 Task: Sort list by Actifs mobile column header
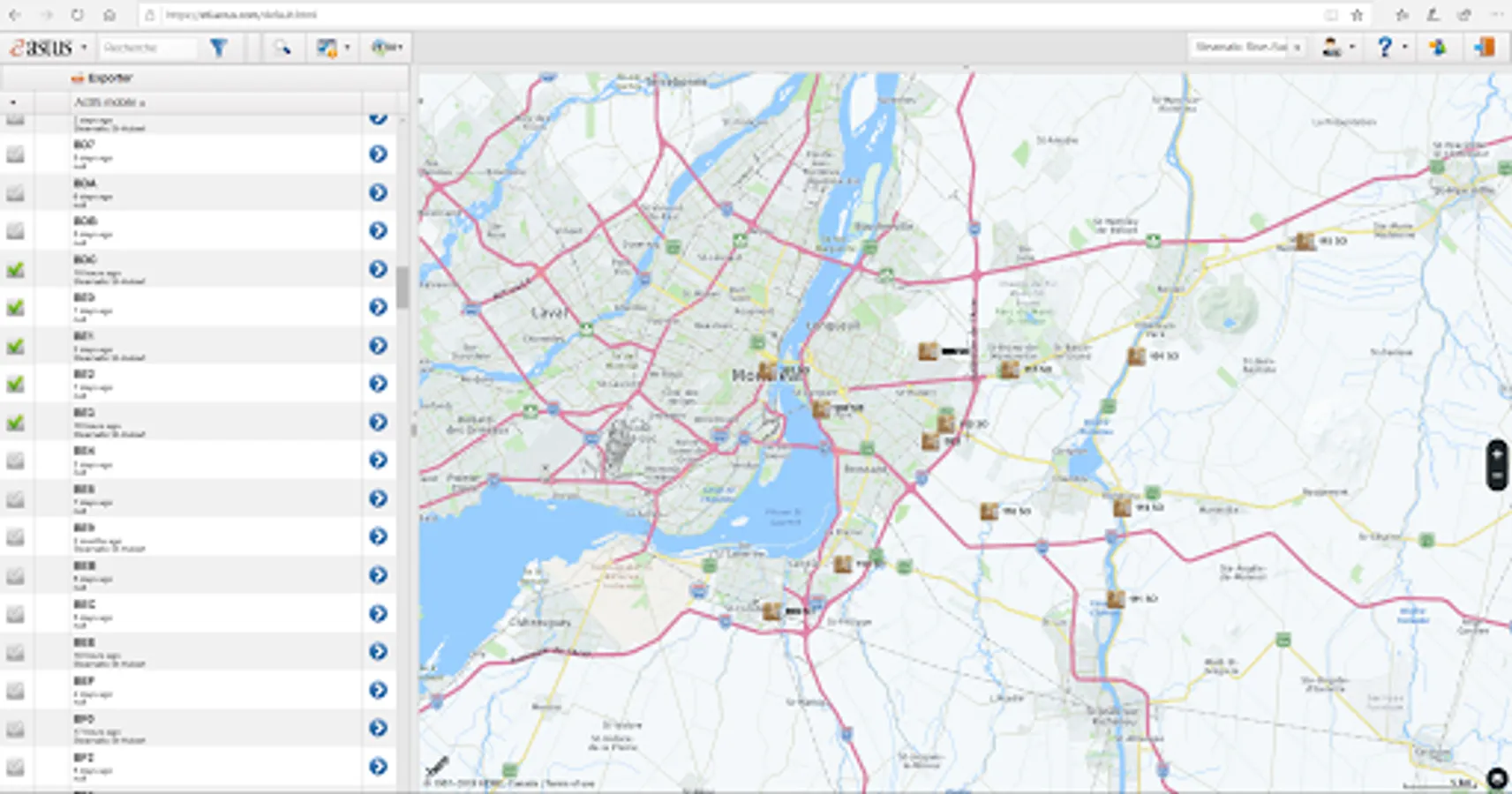coord(109,102)
